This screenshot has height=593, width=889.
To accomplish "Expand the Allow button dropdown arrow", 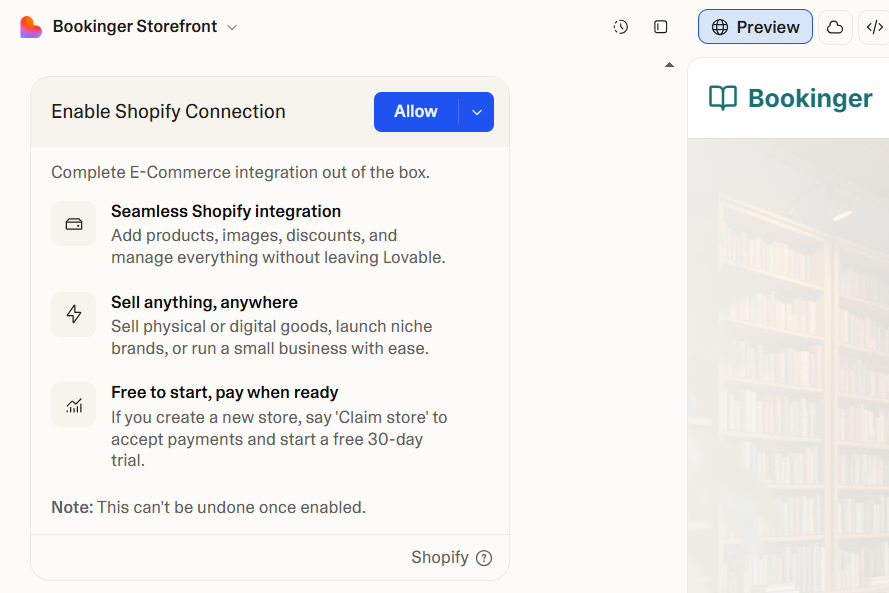I will pos(477,111).
